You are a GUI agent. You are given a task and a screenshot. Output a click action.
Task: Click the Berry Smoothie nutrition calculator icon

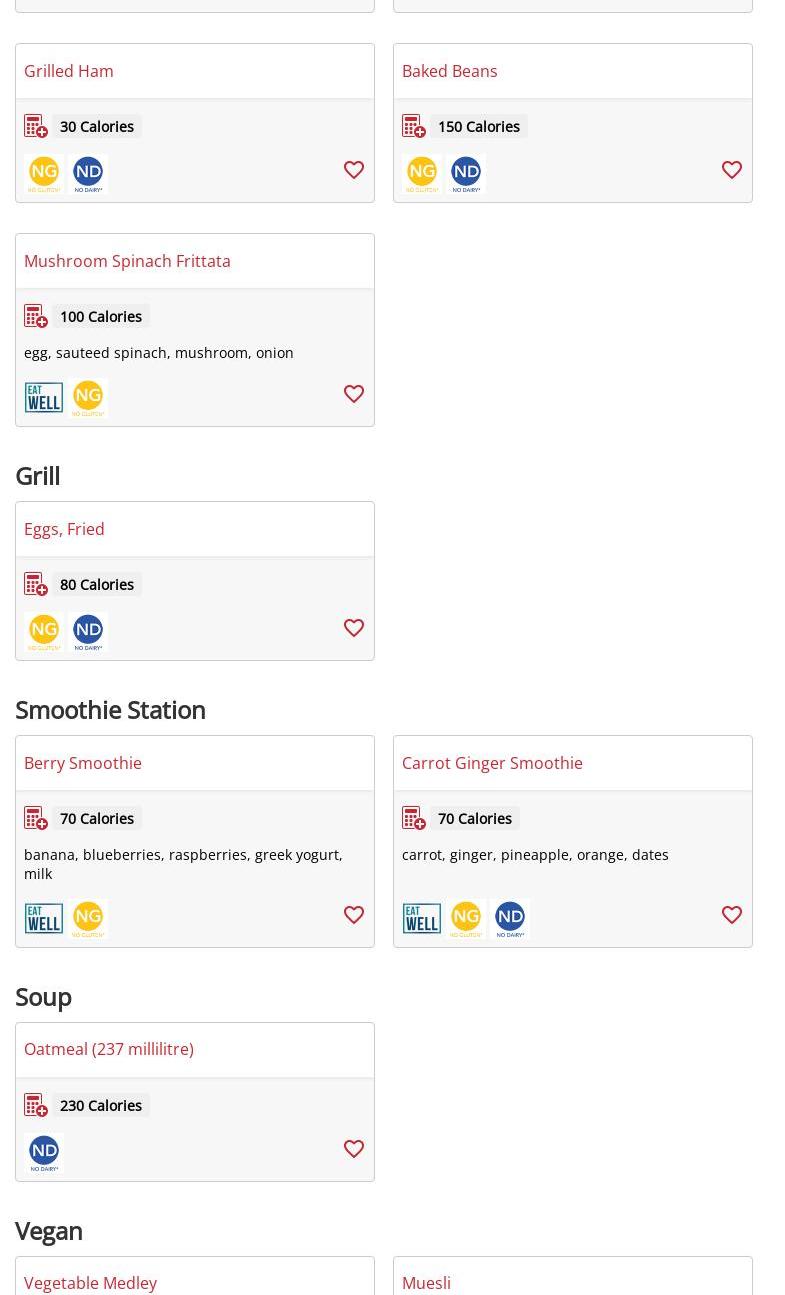pyautogui.click(x=36, y=819)
